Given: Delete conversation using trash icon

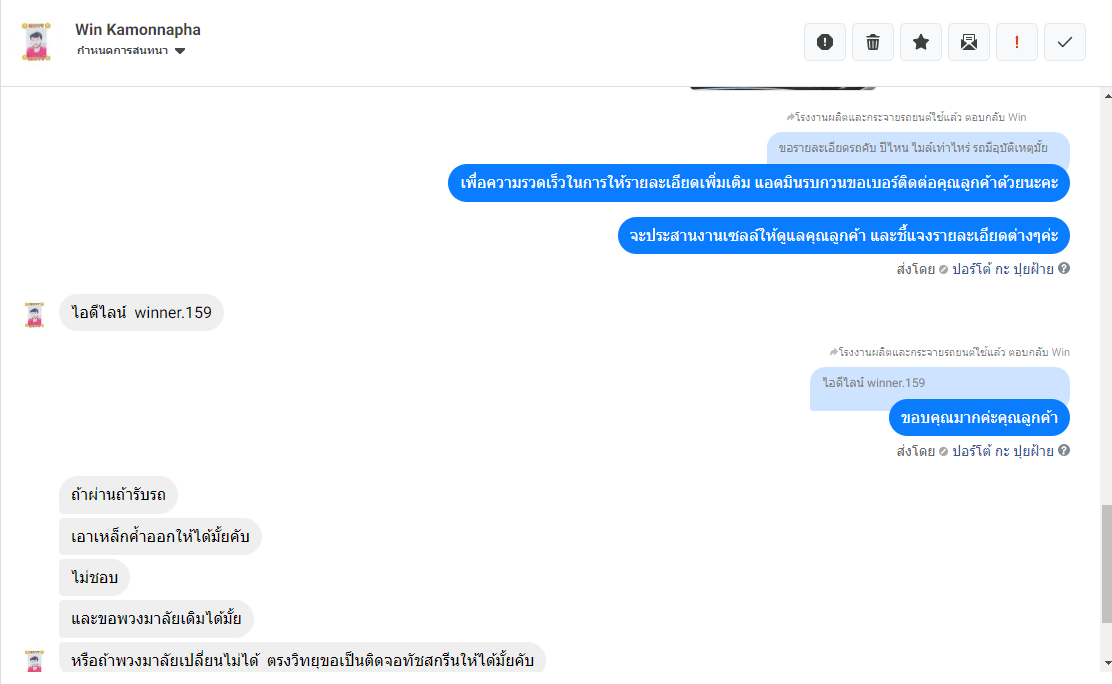Looking at the screenshot, I should pyautogui.click(x=873, y=42).
